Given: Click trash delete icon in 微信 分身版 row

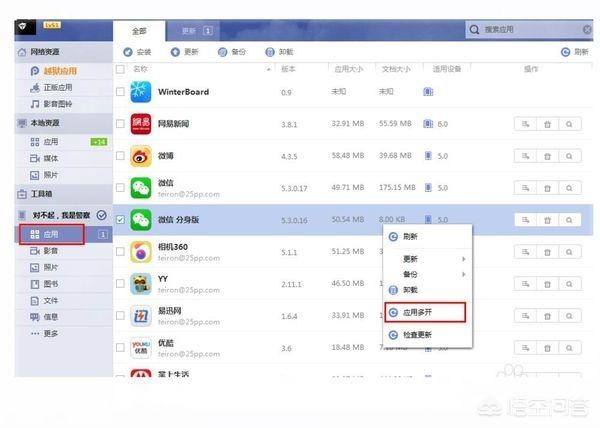Looking at the screenshot, I should 547,220.
